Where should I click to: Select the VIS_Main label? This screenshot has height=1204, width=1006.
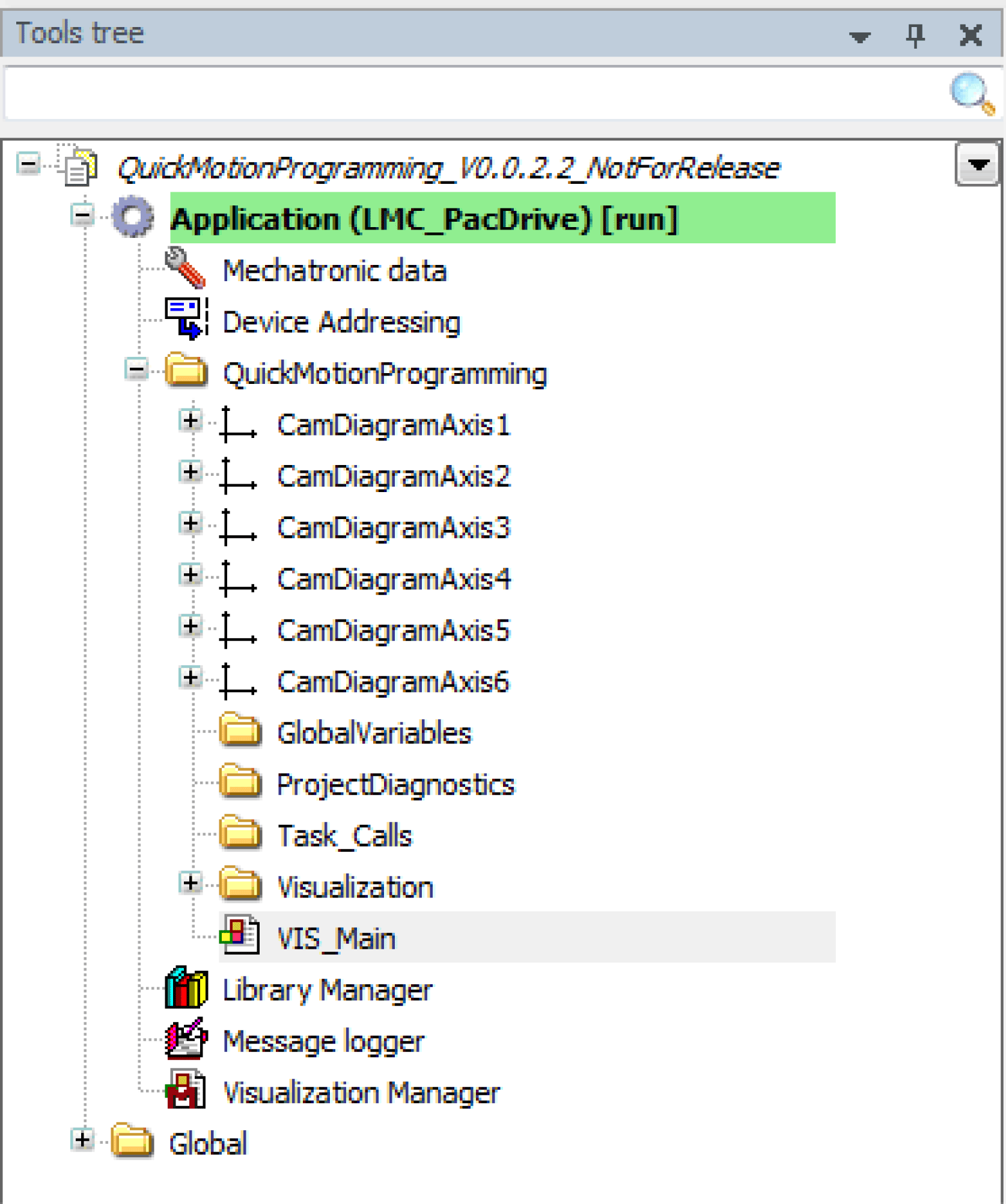337,938
